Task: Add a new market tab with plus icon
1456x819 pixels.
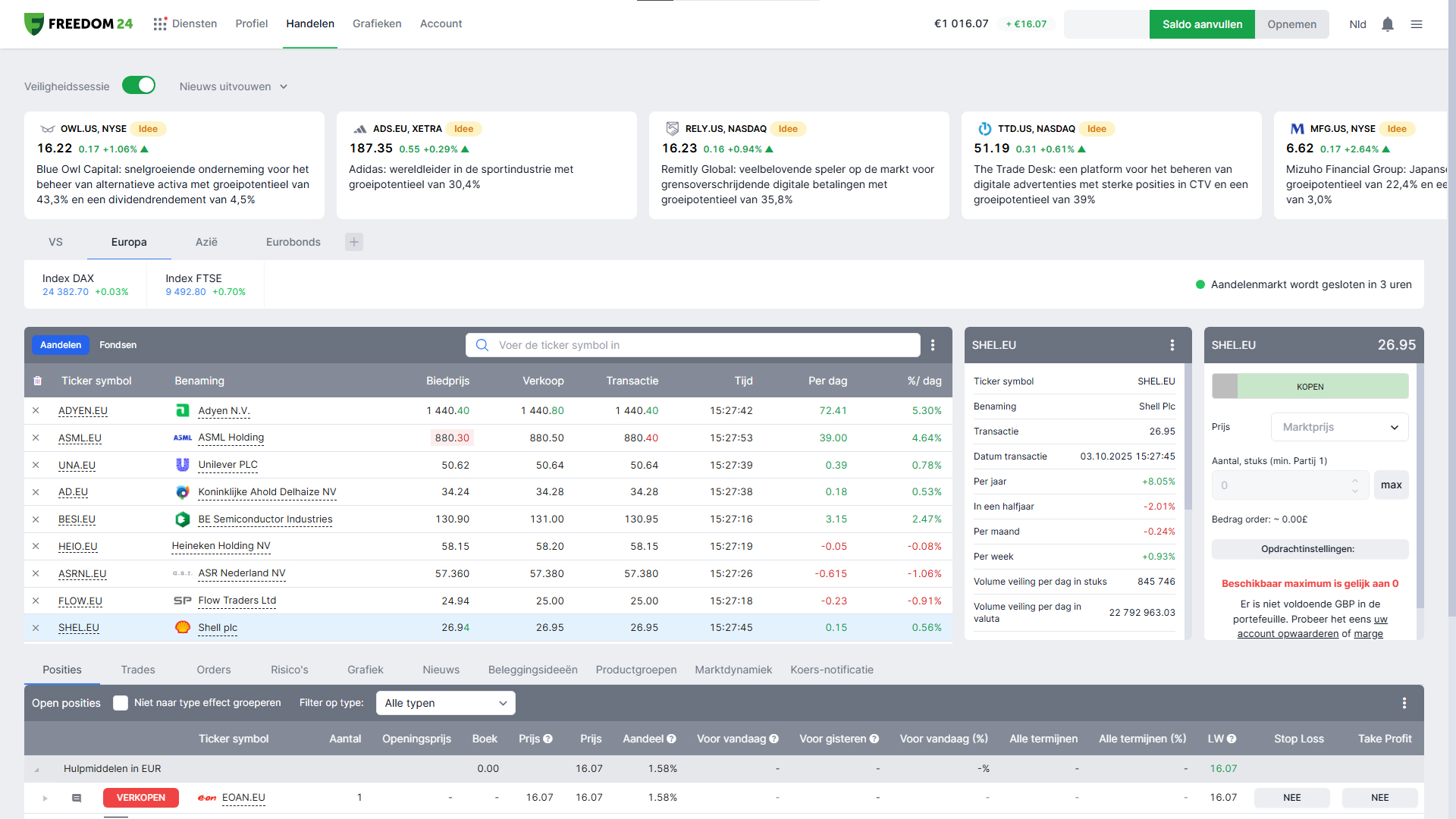Action: (x=354, y=242)
